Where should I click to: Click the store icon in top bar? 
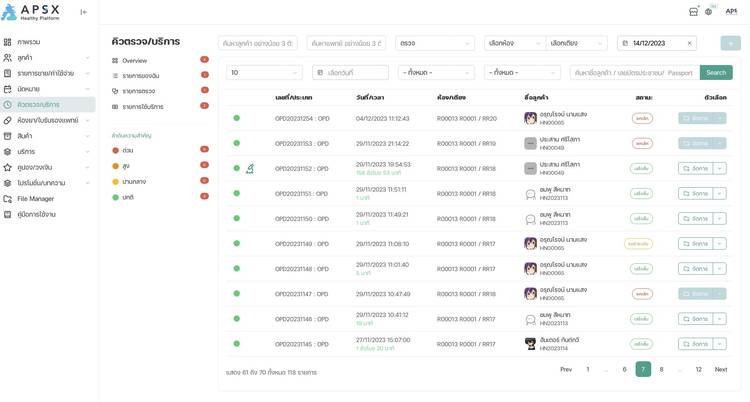(693, 12)
